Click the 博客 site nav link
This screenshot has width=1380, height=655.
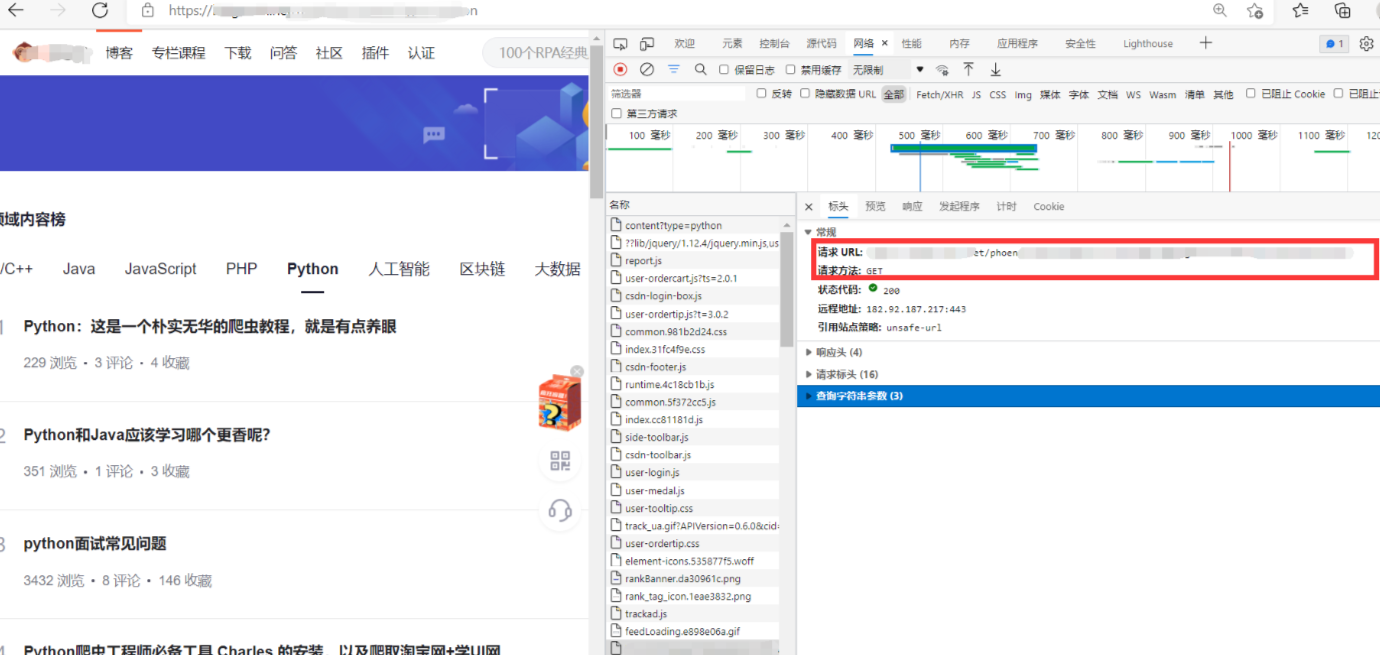pos(119,53)
